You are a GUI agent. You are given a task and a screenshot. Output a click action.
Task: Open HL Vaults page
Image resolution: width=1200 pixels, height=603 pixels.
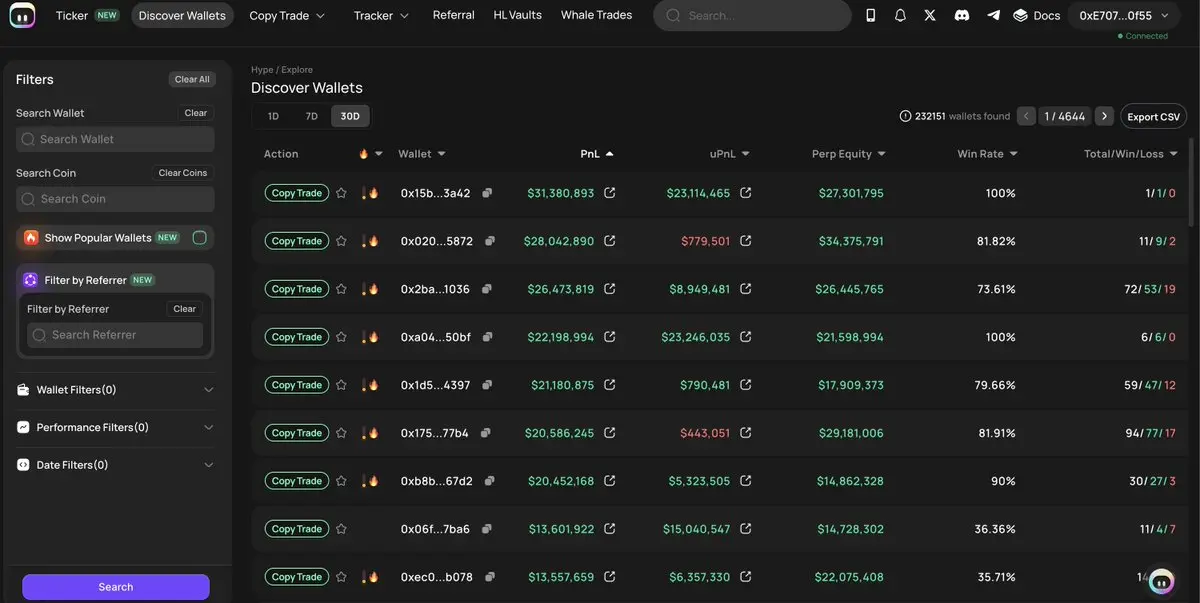click(x=518, y=16)
